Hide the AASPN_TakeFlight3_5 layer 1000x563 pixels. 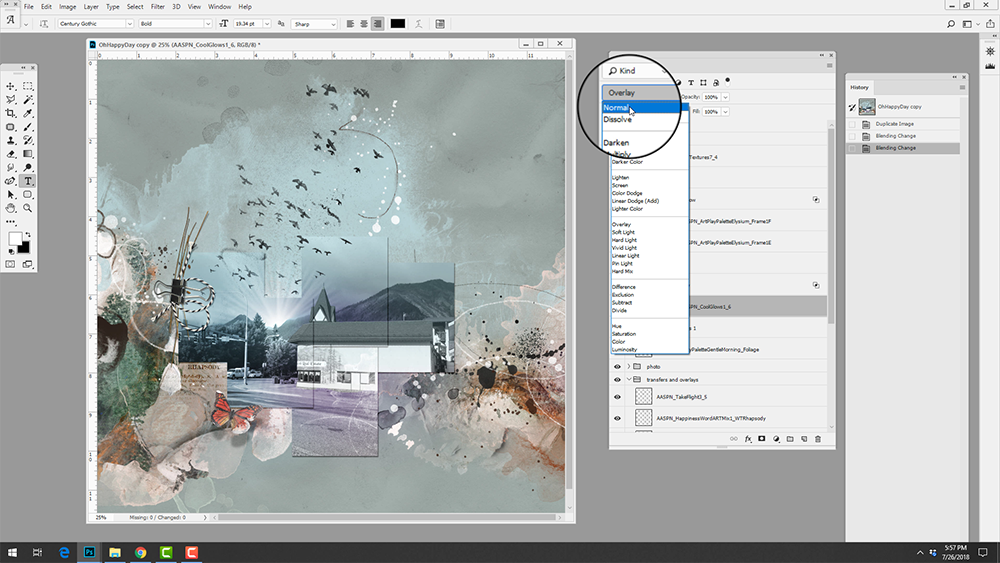point(617,397)
